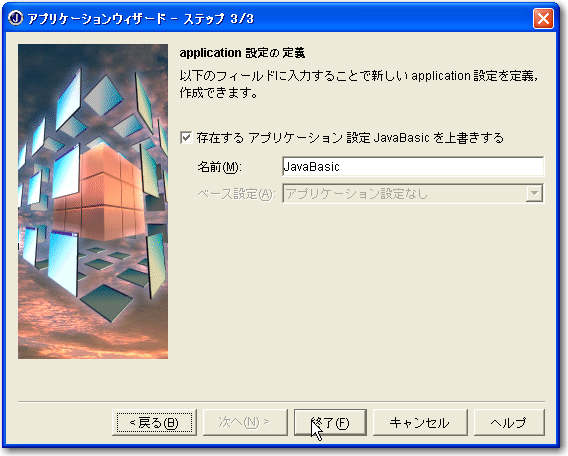
Task: Click the J application icon in title bar
Action: (15, 18)
